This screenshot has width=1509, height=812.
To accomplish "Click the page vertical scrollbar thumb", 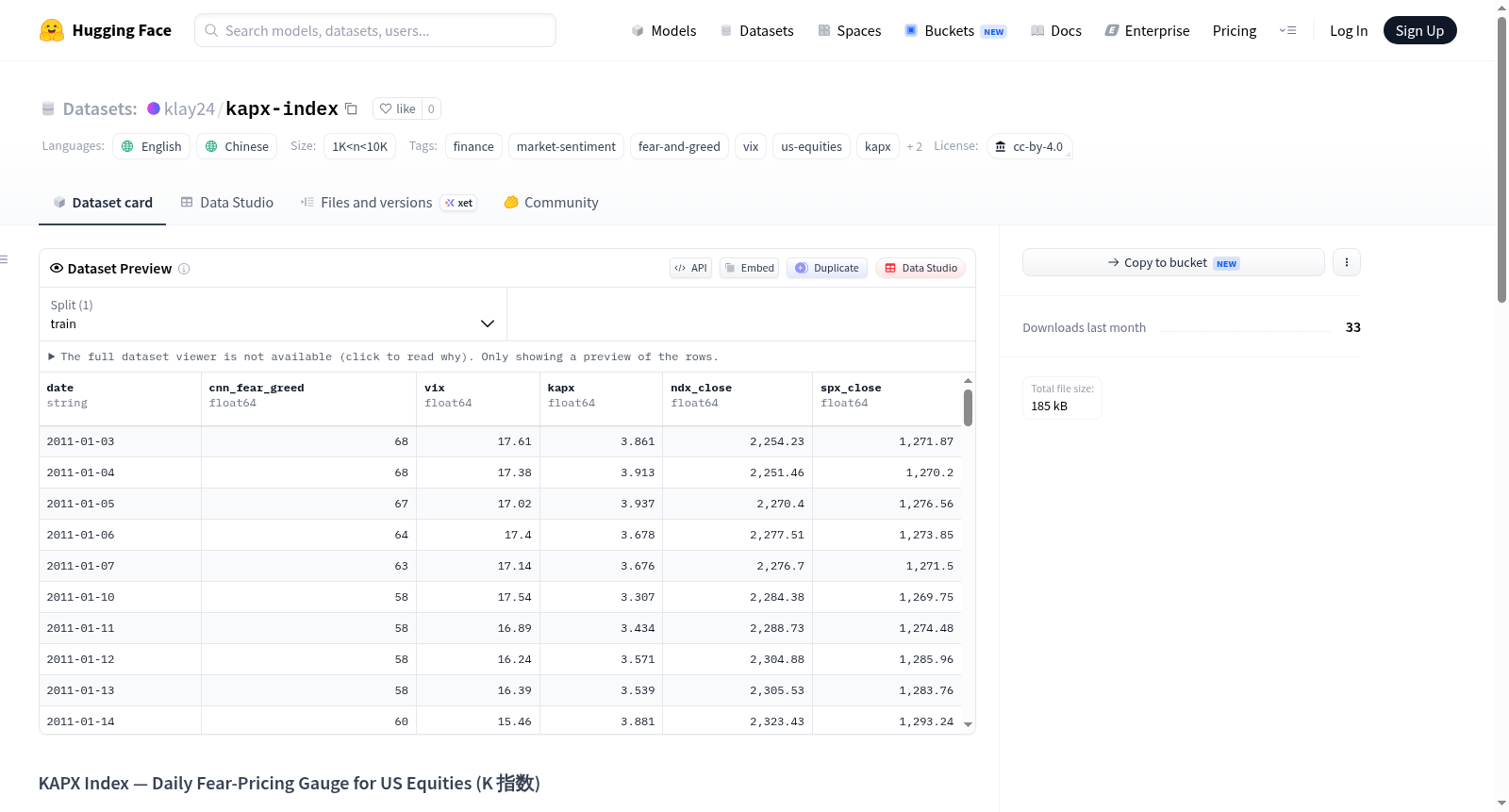I will (x=1501, y=158).
